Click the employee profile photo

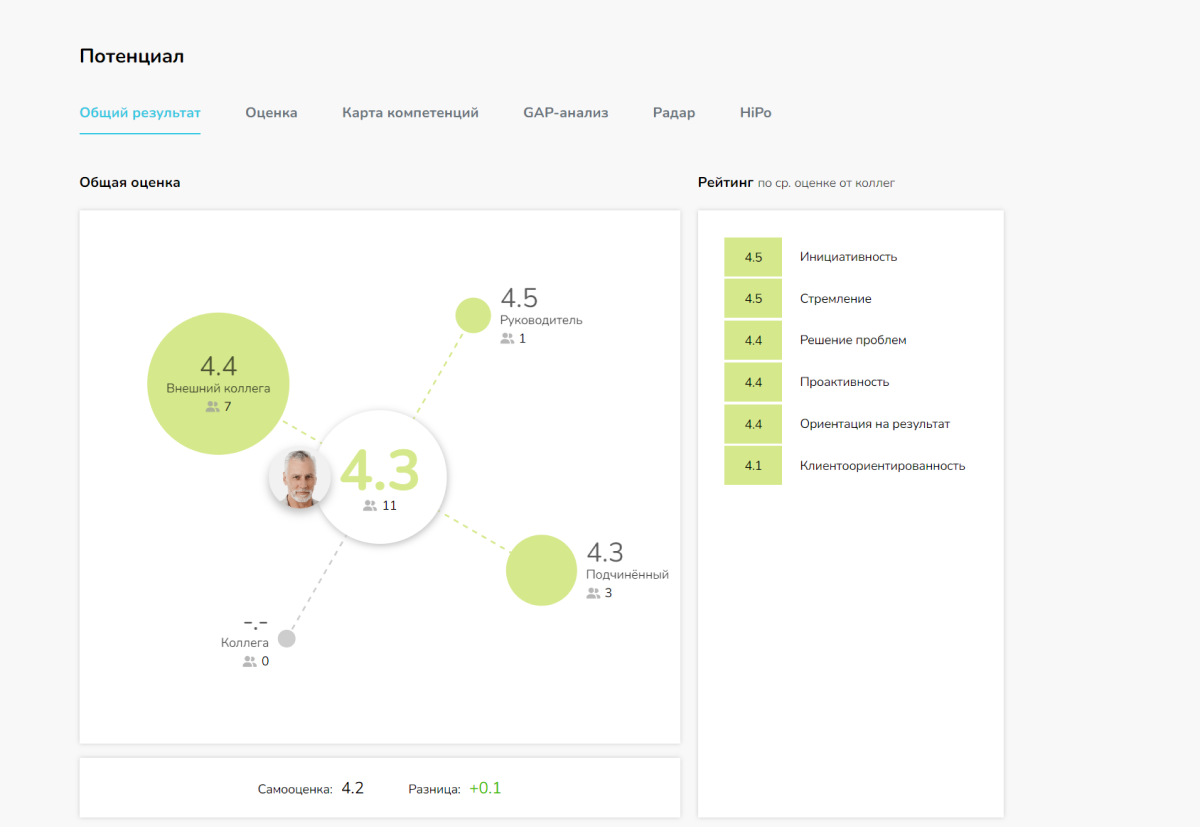[x=299, y=479]
